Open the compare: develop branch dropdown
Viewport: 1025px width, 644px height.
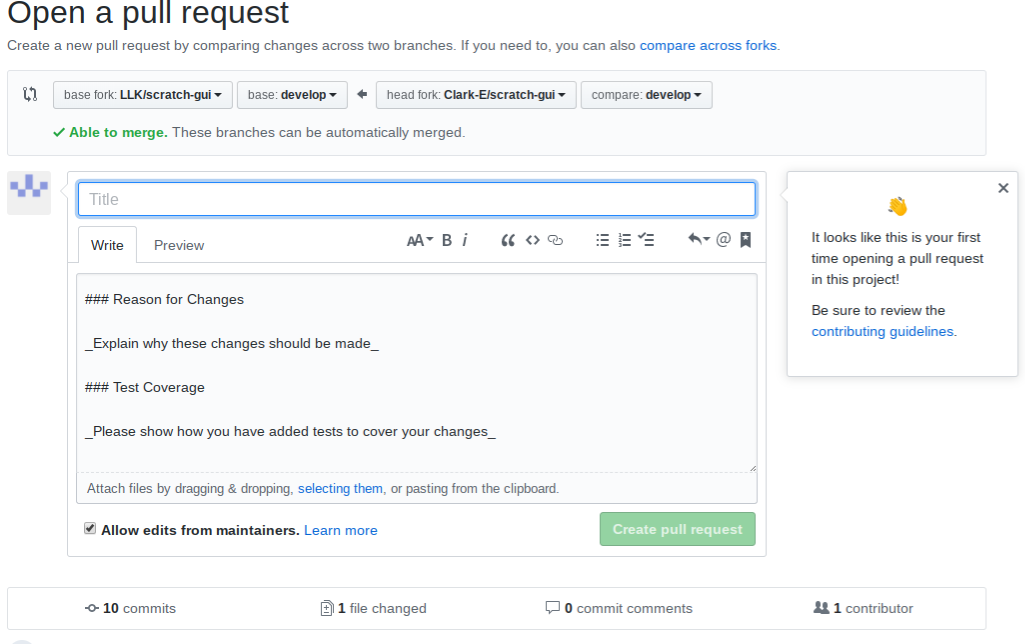point(647,95)
